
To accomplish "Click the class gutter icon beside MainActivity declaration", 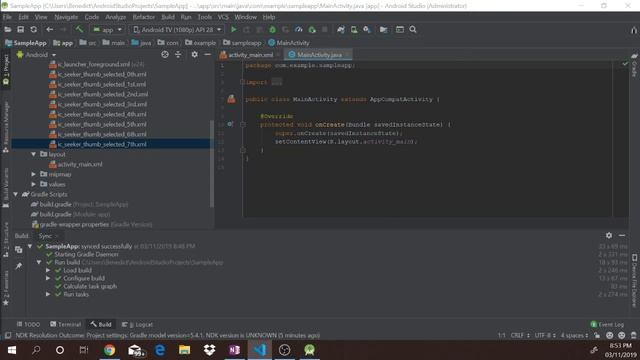I will [231, 99].
